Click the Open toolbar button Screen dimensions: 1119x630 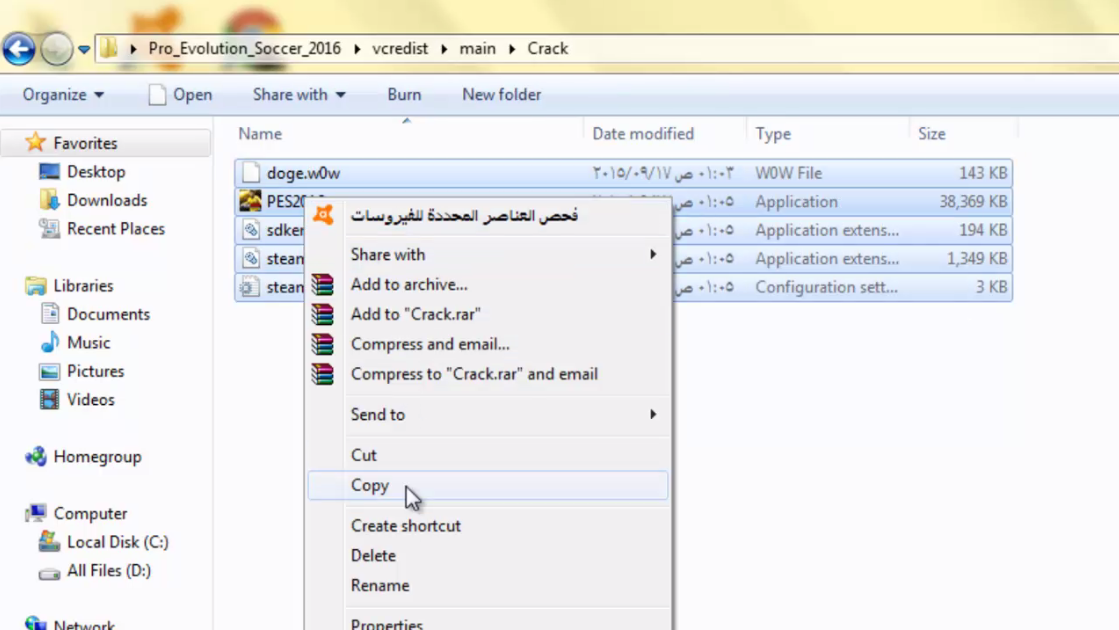[181, 95]
